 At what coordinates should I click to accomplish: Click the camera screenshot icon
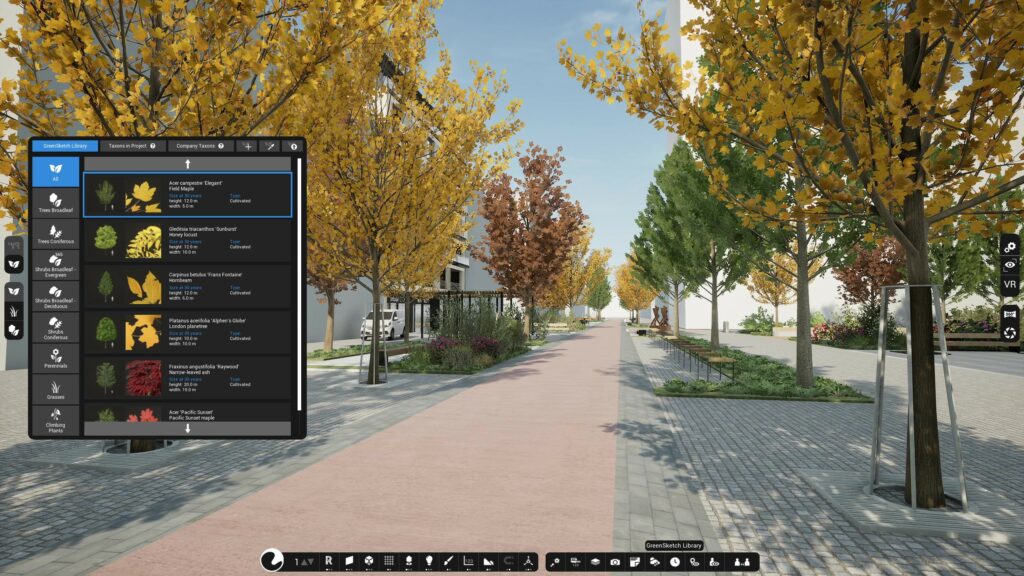(615, 562)
